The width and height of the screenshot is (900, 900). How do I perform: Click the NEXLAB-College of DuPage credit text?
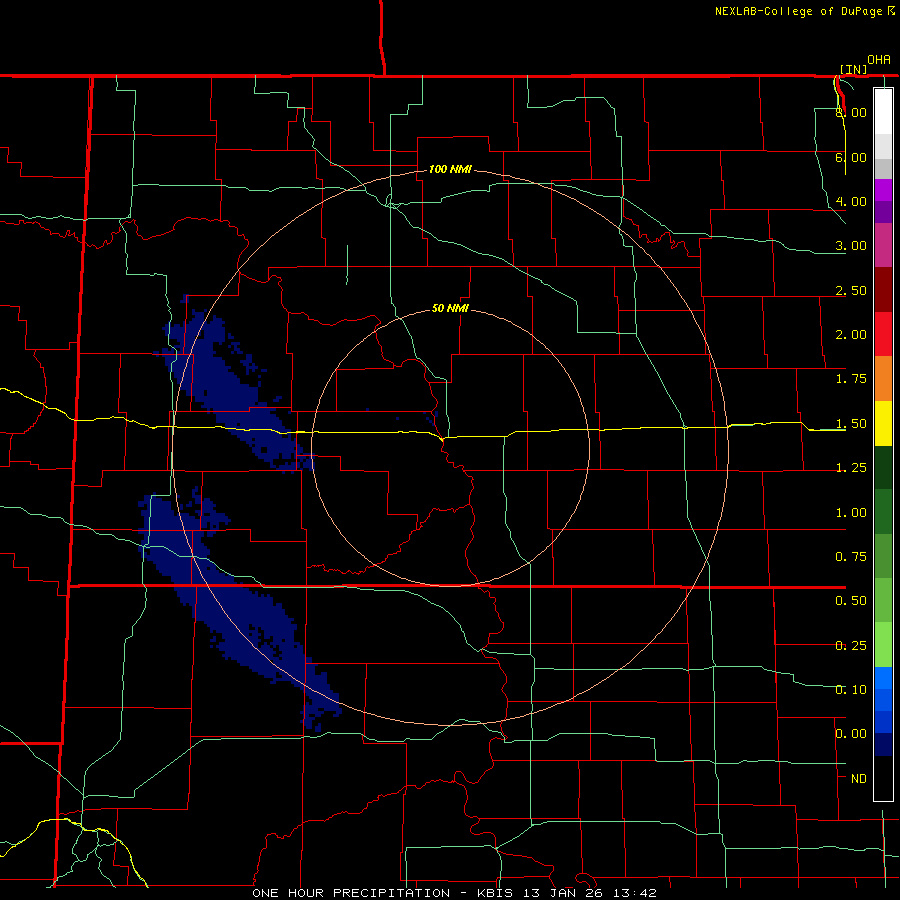click(x=798, y=11)
